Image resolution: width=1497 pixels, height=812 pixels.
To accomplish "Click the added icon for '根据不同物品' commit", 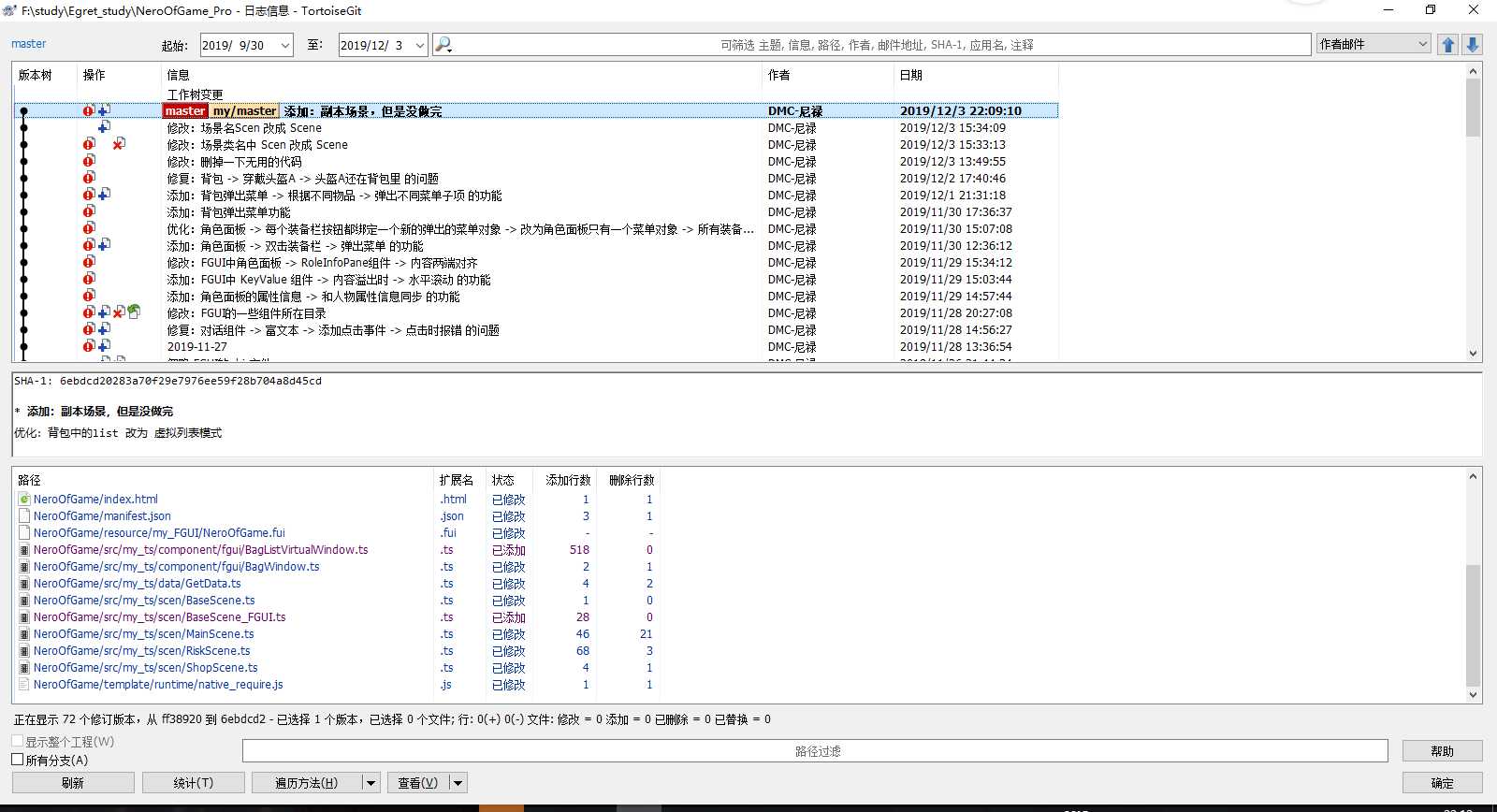I will (104, 195).
